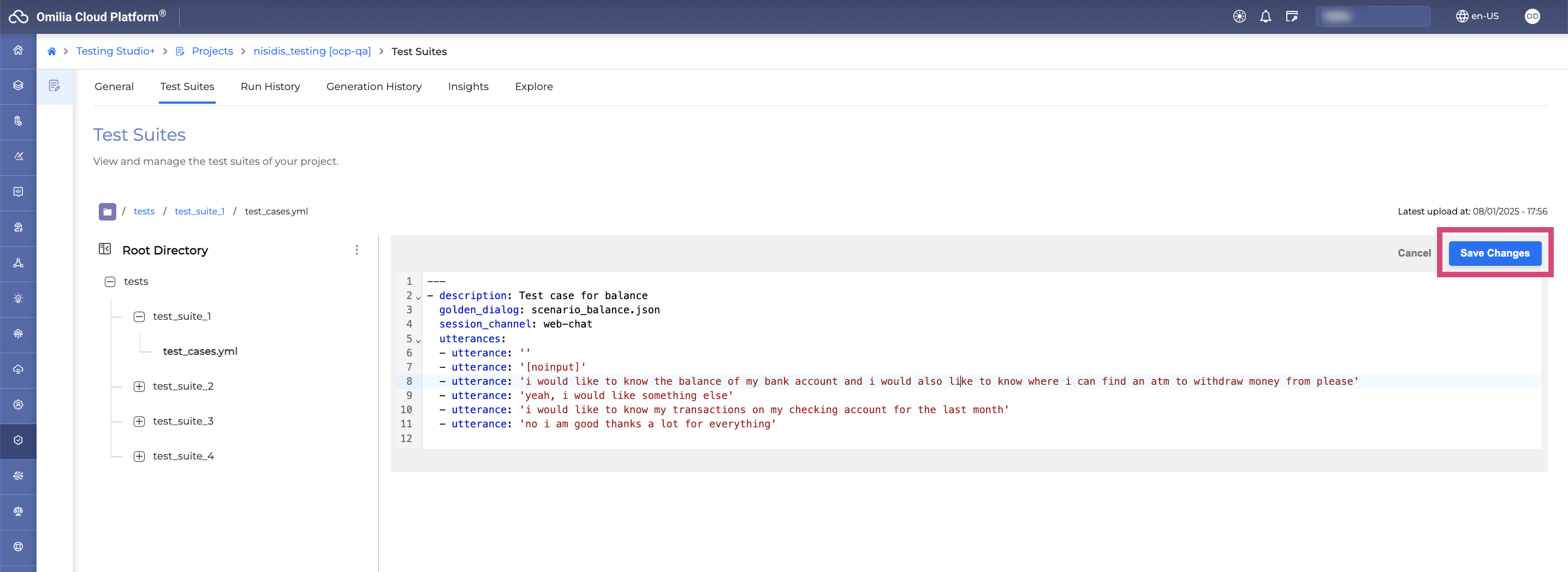Viewport: 1568px width, 572px height.
Task: Click the home icon in breadcrumb
Action: (52, 52)
